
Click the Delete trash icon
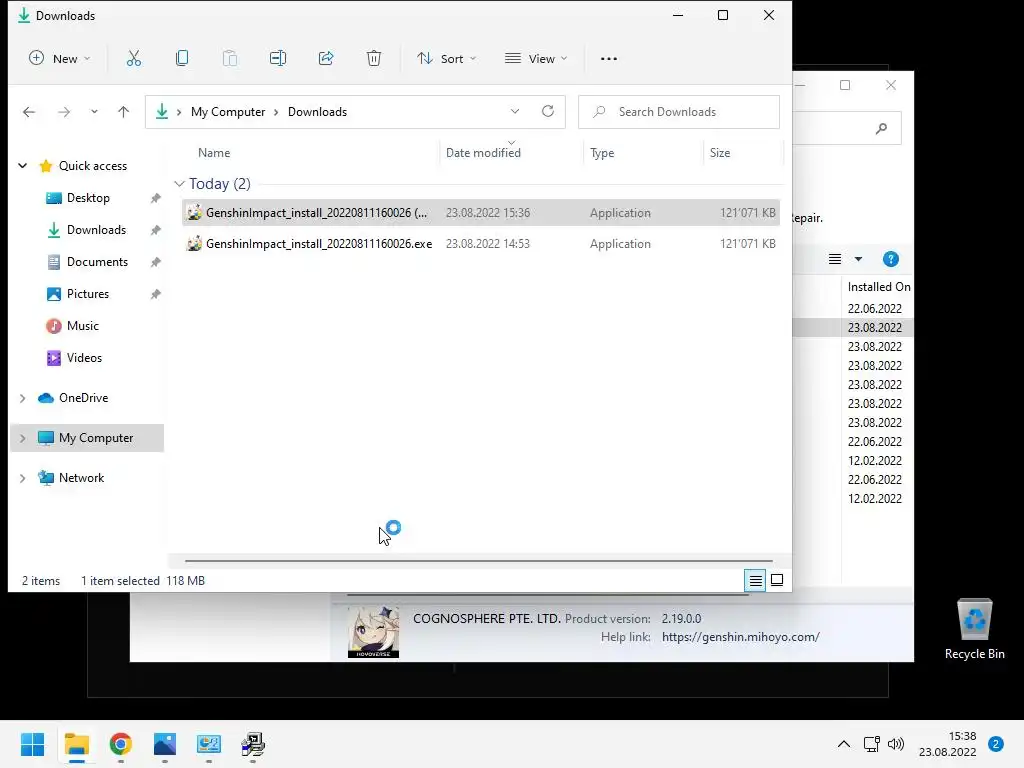374,59
